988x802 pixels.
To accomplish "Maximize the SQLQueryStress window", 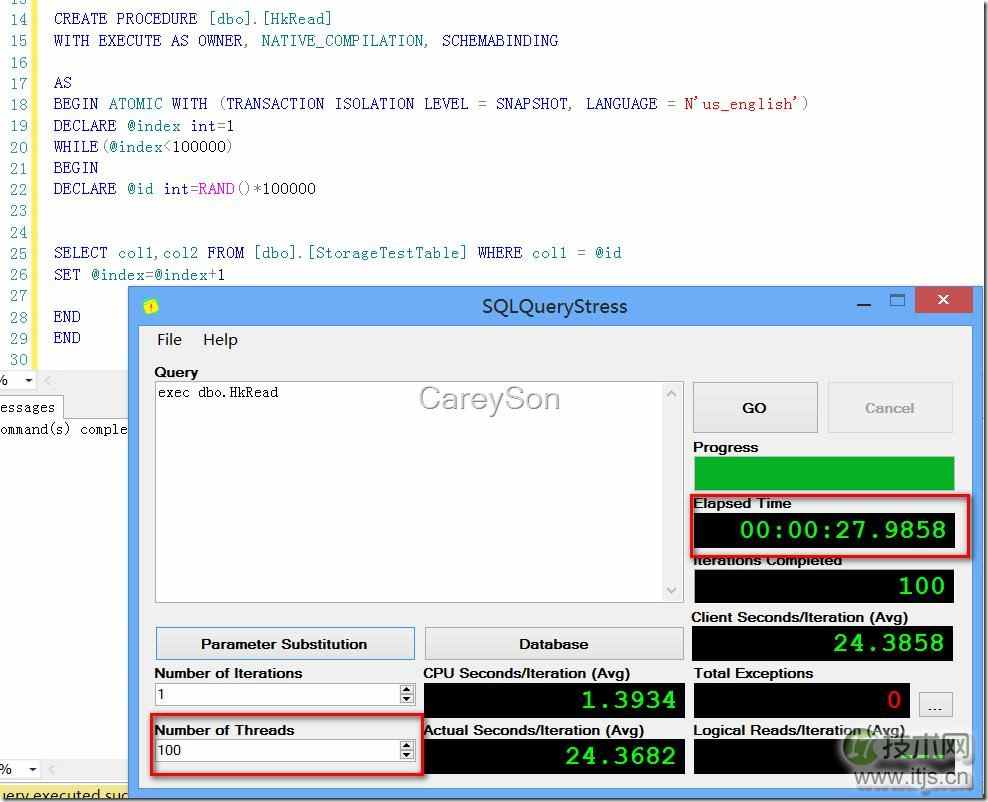I will coord(897,301).
